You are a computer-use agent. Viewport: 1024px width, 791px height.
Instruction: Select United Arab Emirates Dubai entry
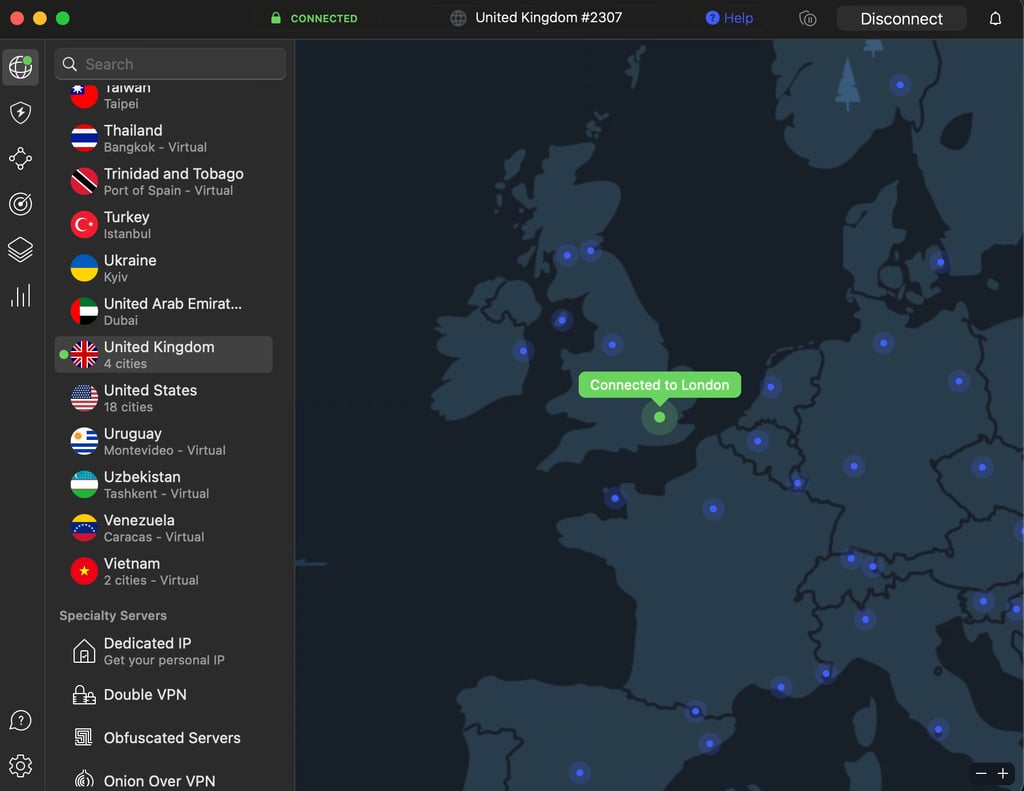pyautogui.click(x=164, y=312)
